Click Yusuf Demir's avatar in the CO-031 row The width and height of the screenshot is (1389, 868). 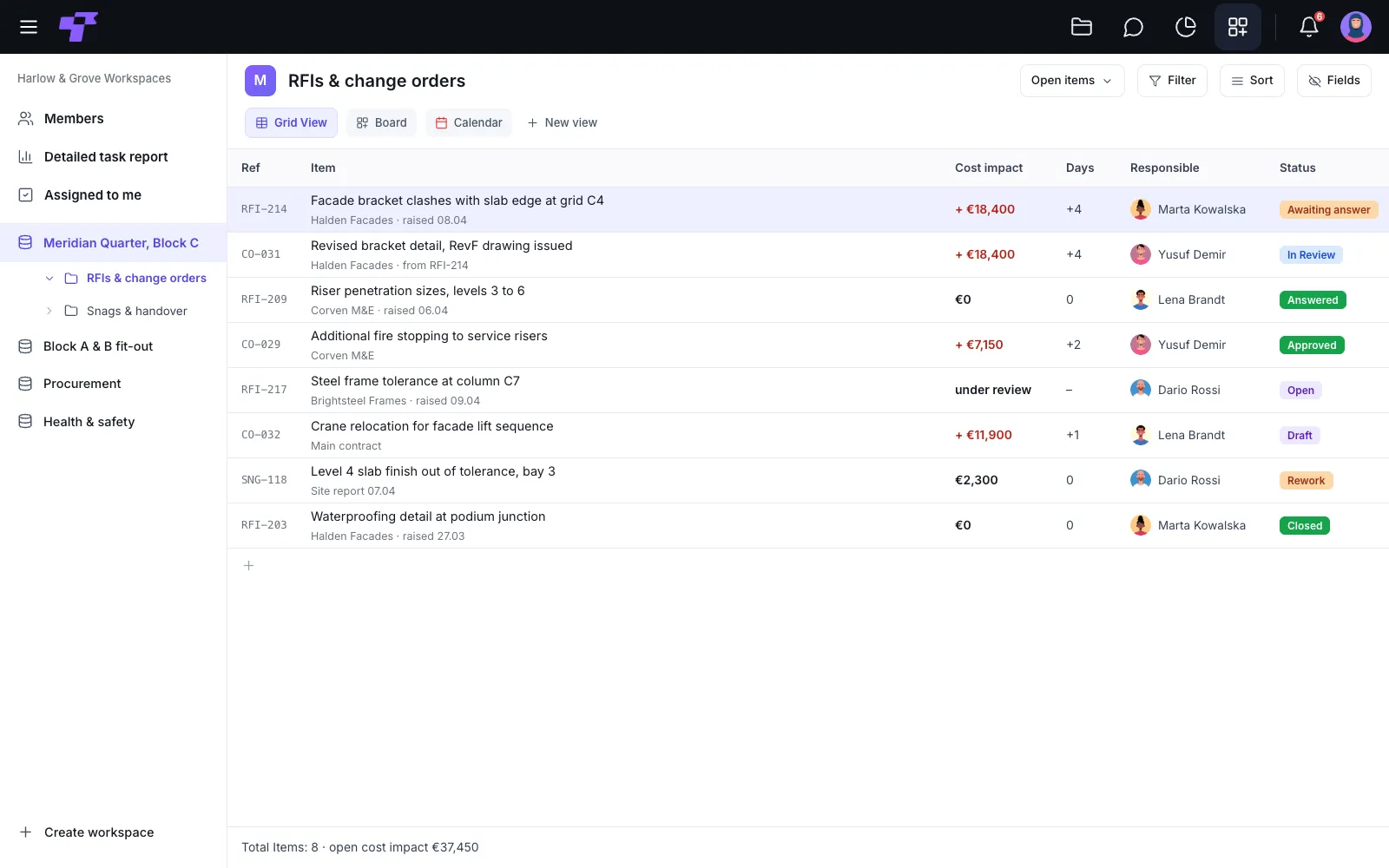tap(1141, 254)
